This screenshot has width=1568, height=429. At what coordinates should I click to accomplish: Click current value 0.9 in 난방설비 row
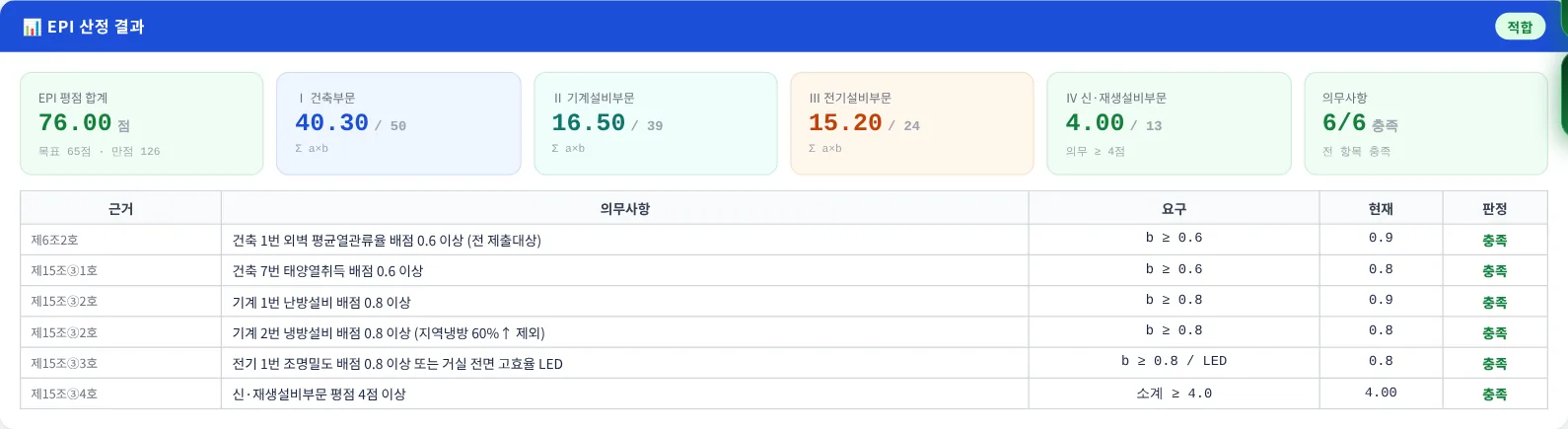coord(1381,300)
